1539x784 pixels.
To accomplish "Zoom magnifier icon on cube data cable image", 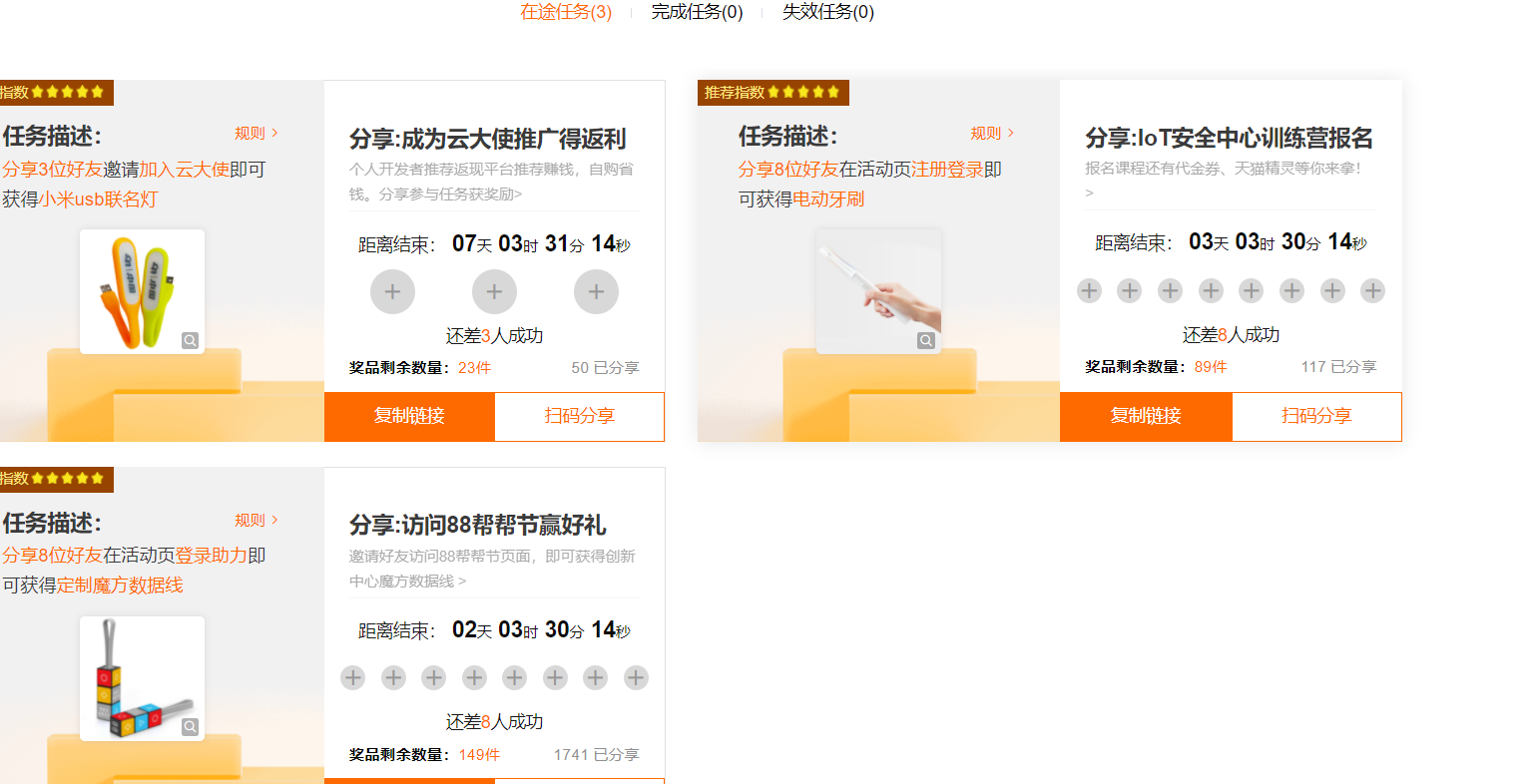I will pos(190,726).
